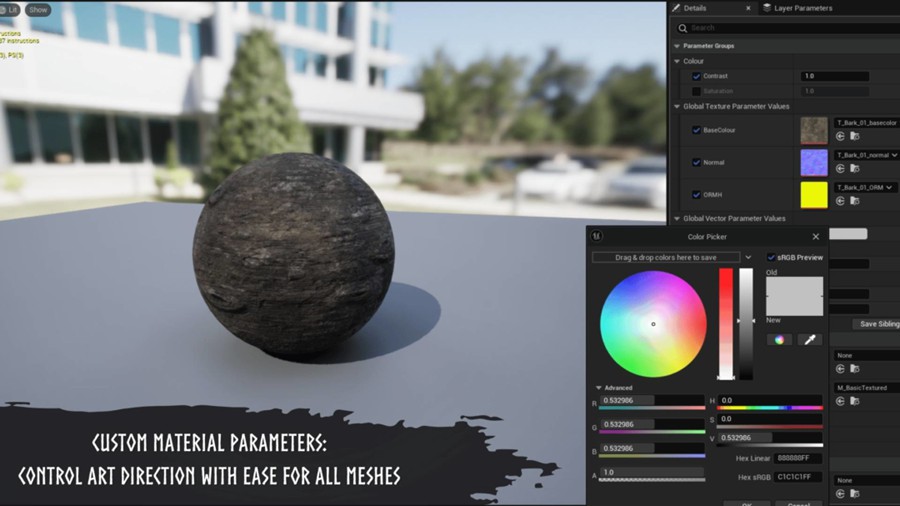Click the Save Sibling button

tap(878, 324)
